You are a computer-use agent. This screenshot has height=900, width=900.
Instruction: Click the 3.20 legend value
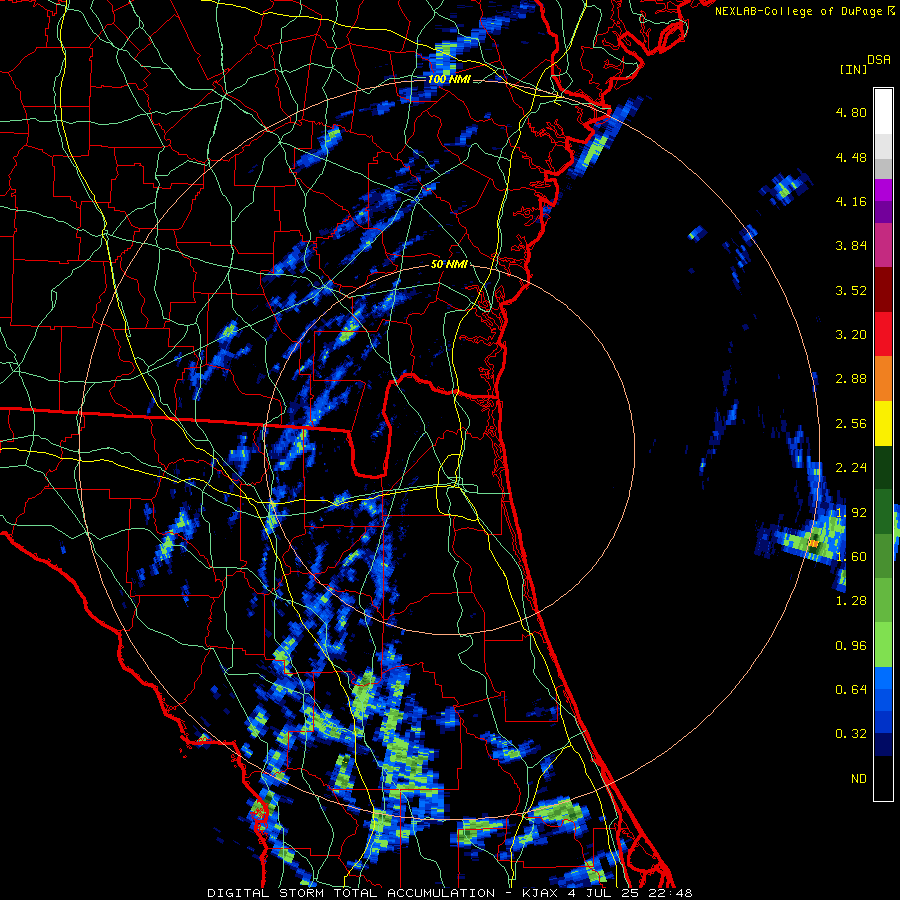coord(851,335)
